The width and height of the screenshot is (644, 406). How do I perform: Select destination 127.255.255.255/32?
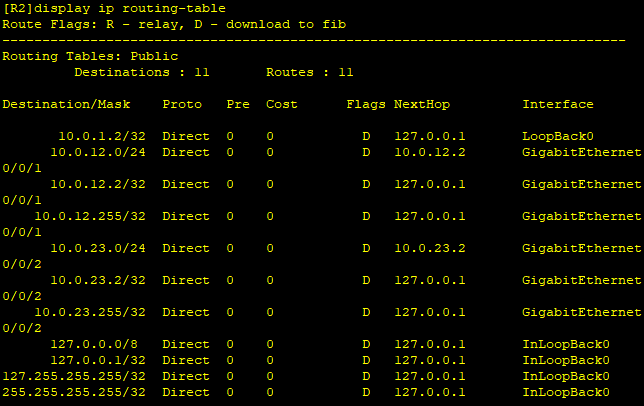point(74,376)
